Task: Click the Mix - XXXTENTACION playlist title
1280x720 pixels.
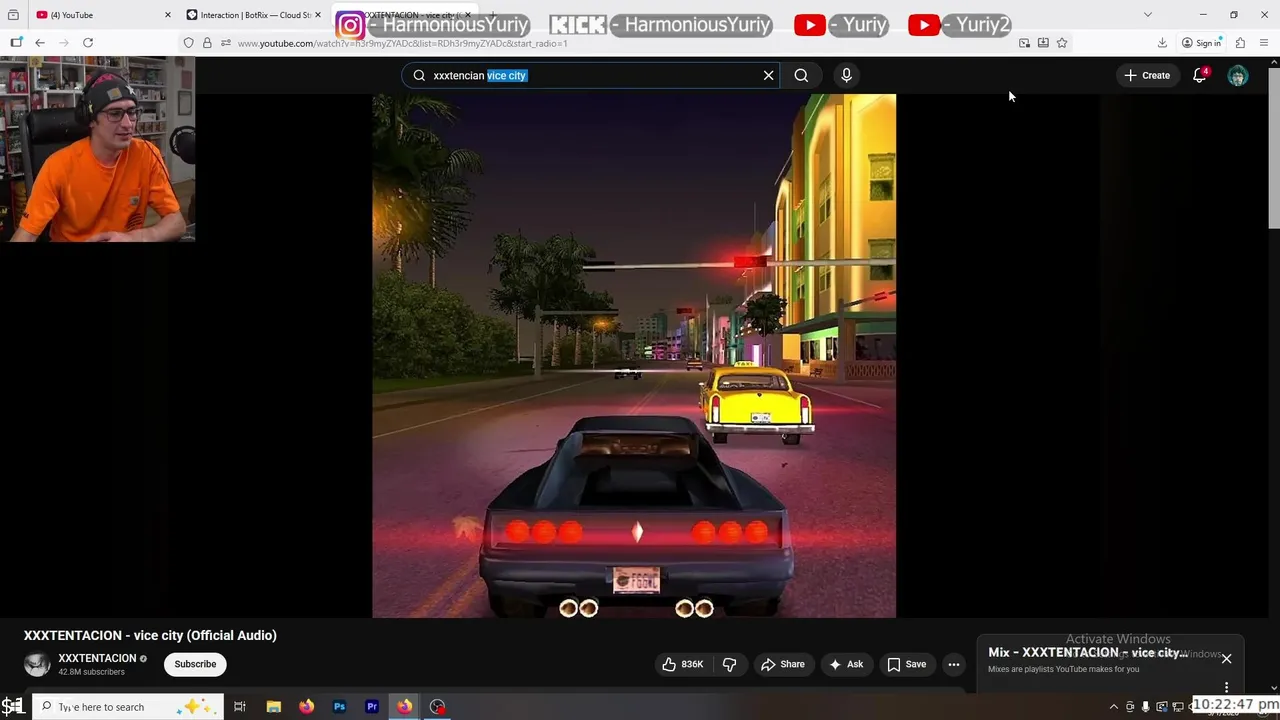Action: click(1087, 653)
